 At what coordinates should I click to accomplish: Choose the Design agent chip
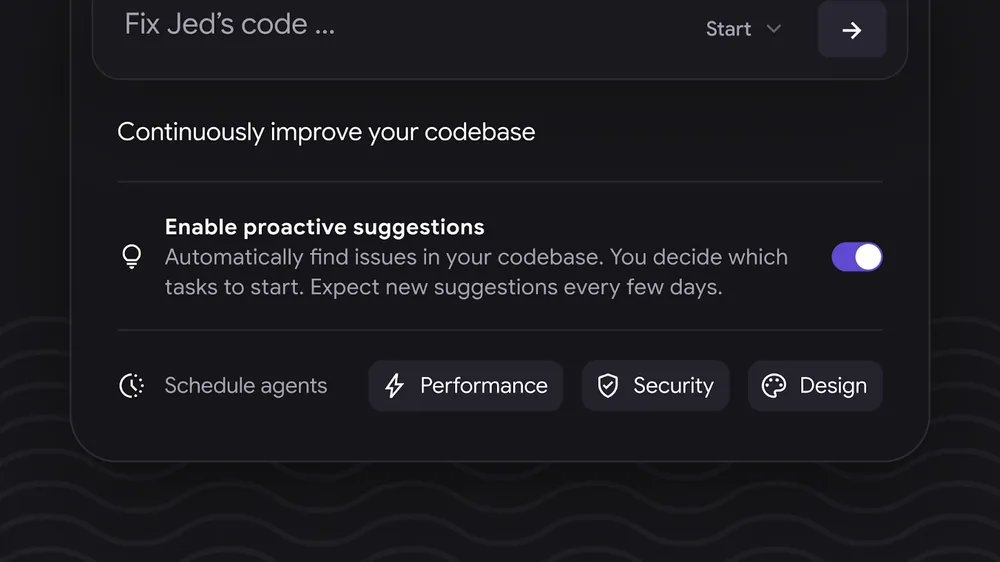(x=815, y=386)
